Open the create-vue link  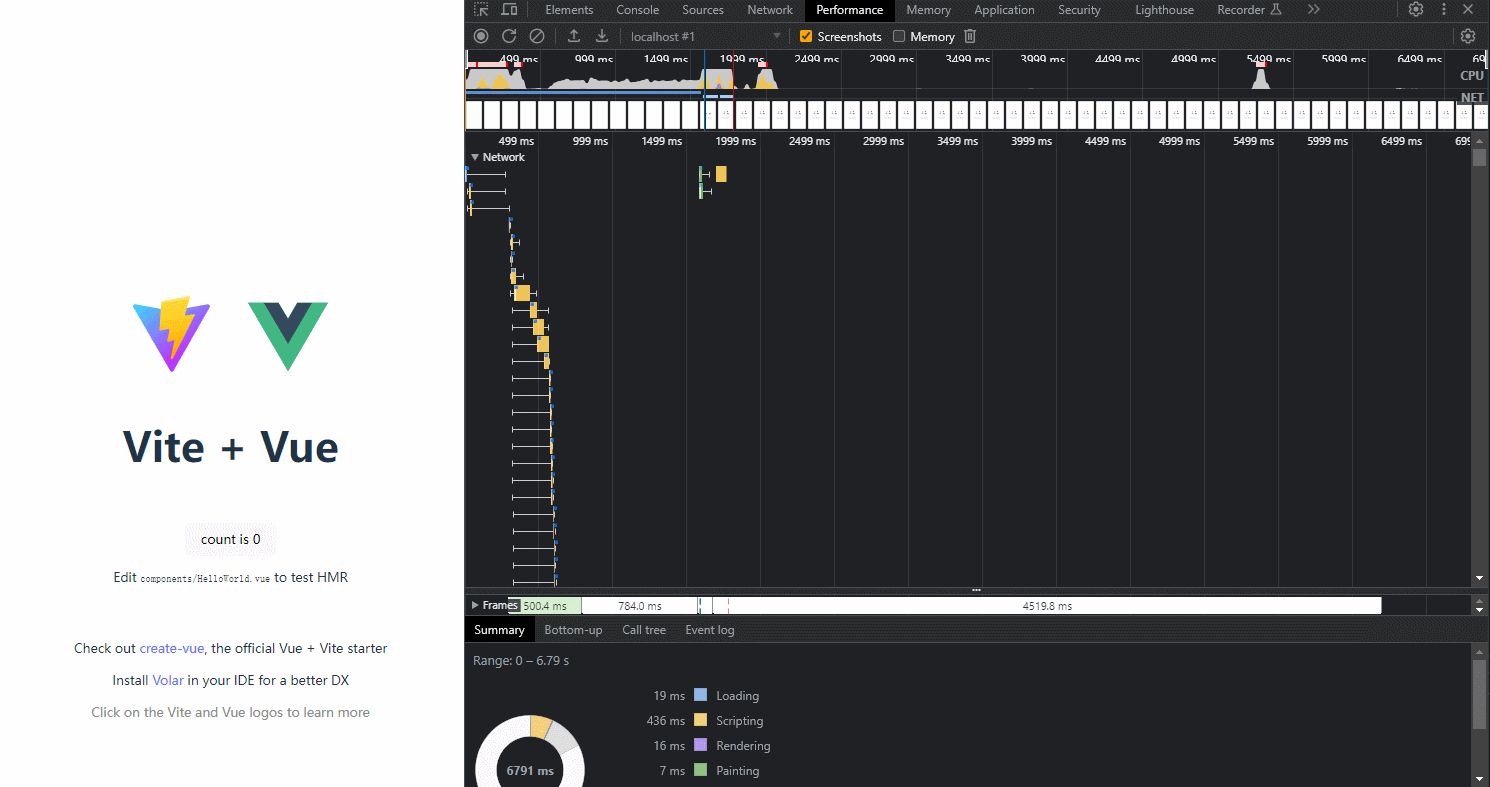point(171,648)
